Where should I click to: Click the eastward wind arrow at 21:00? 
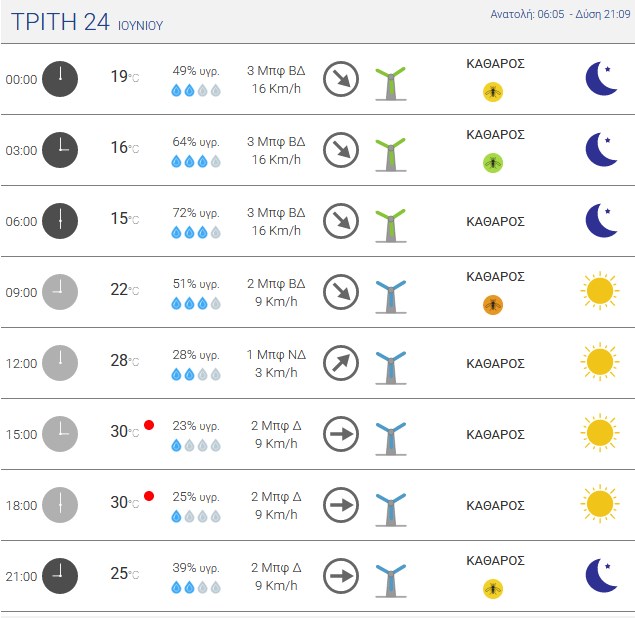coord(341,576)
